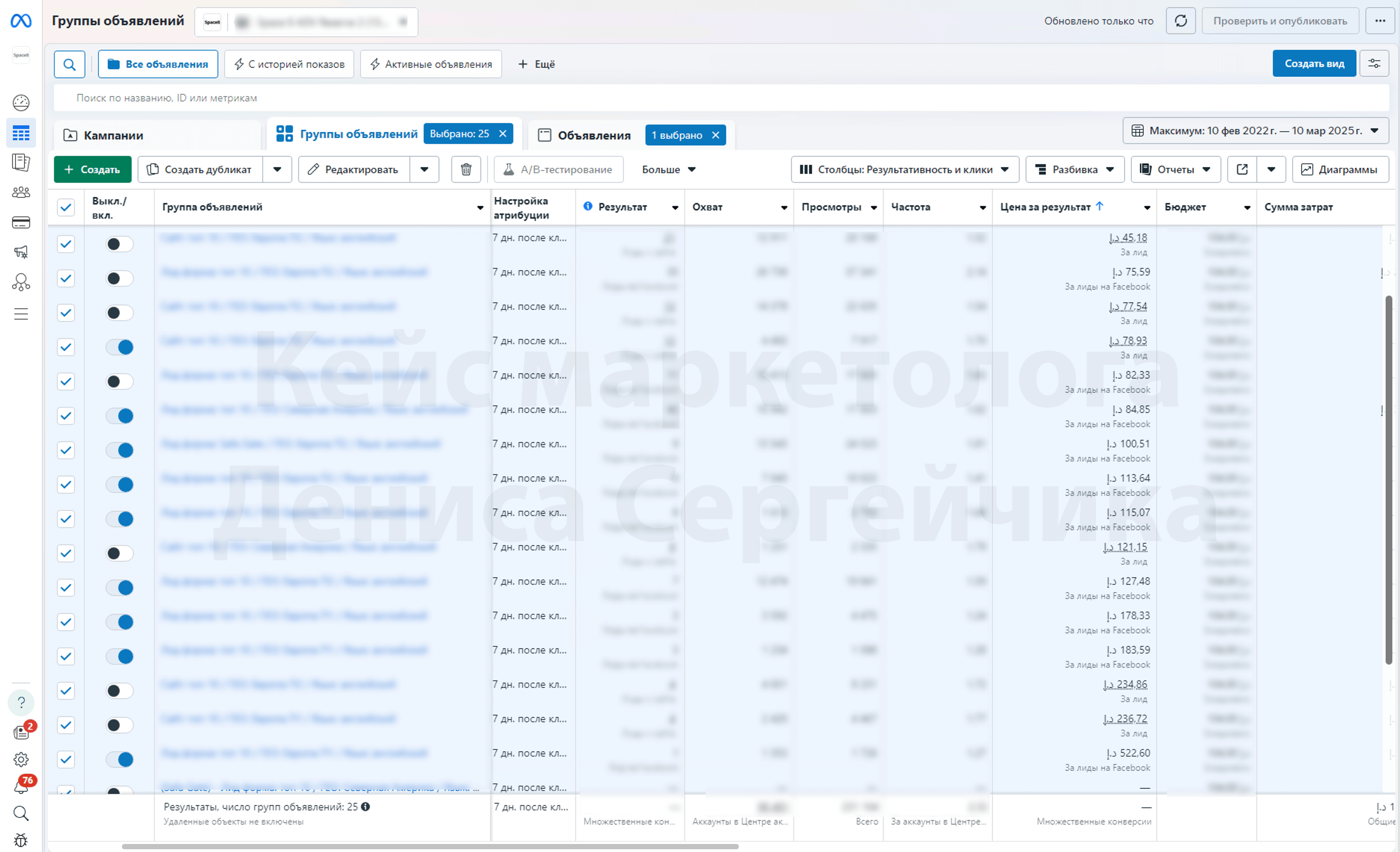Turn on the ad set priced 75,59
This screenshot has width=1400, height=852.
119,278
